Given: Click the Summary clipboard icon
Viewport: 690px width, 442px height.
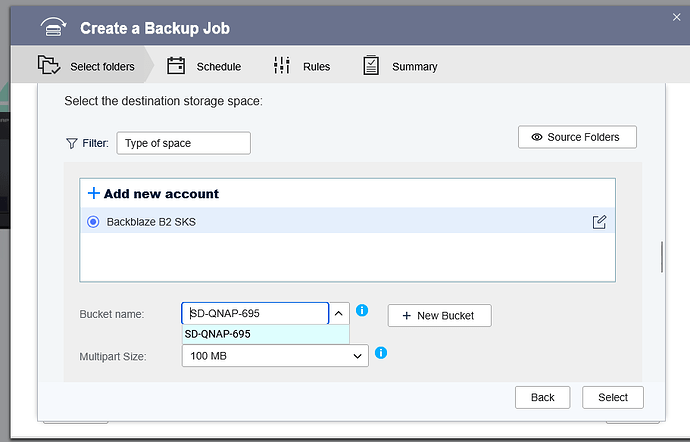Looking at the screenshot, I should coord(371,66).
